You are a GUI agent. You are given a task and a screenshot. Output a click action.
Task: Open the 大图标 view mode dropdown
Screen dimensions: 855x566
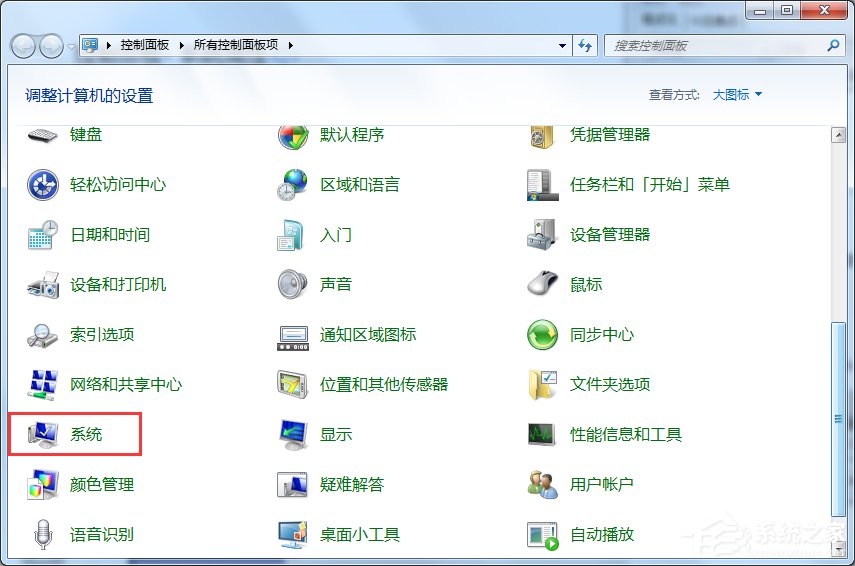[x=737, y=95]
